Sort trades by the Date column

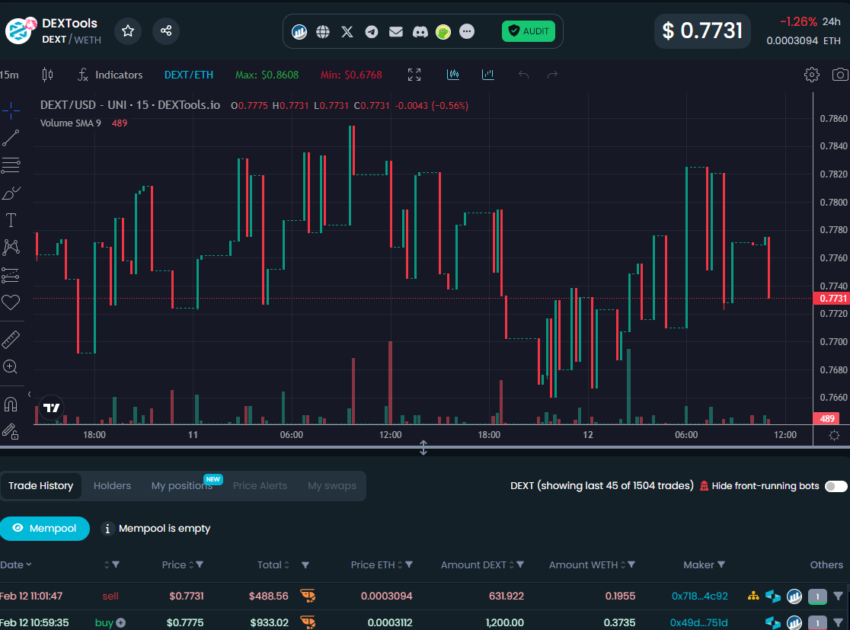click(16, 565)
